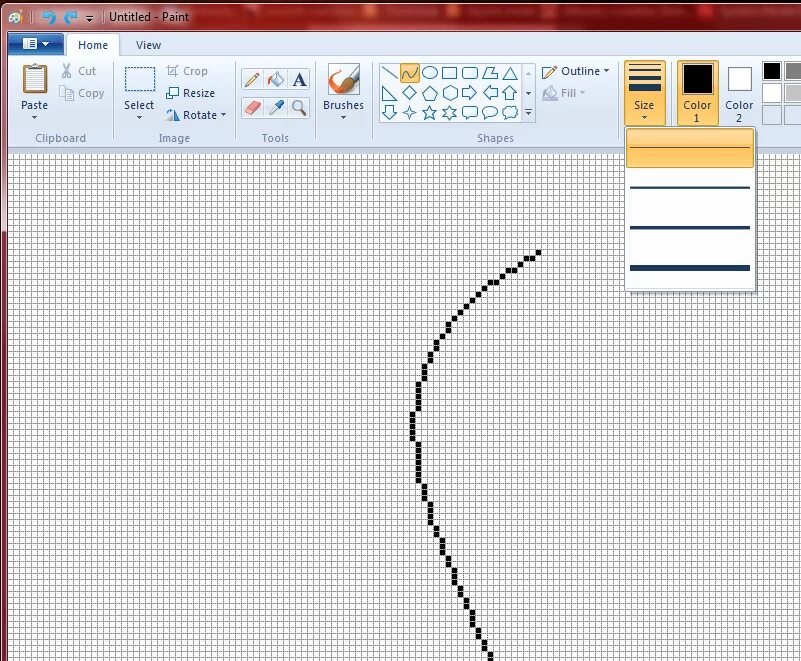Select the Hexagon shape

pos(450,93)
